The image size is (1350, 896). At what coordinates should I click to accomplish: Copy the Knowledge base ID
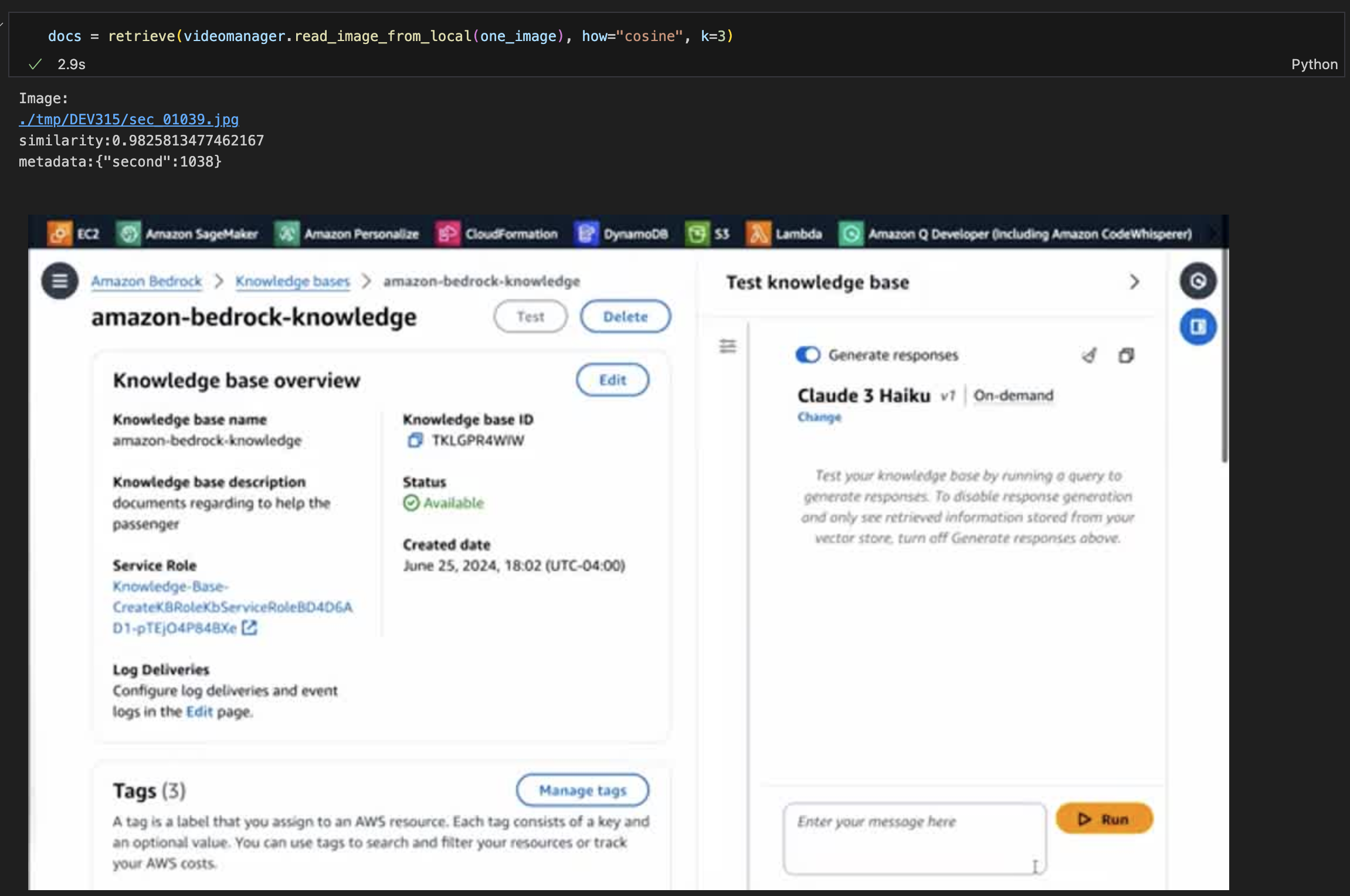(415, 440)
